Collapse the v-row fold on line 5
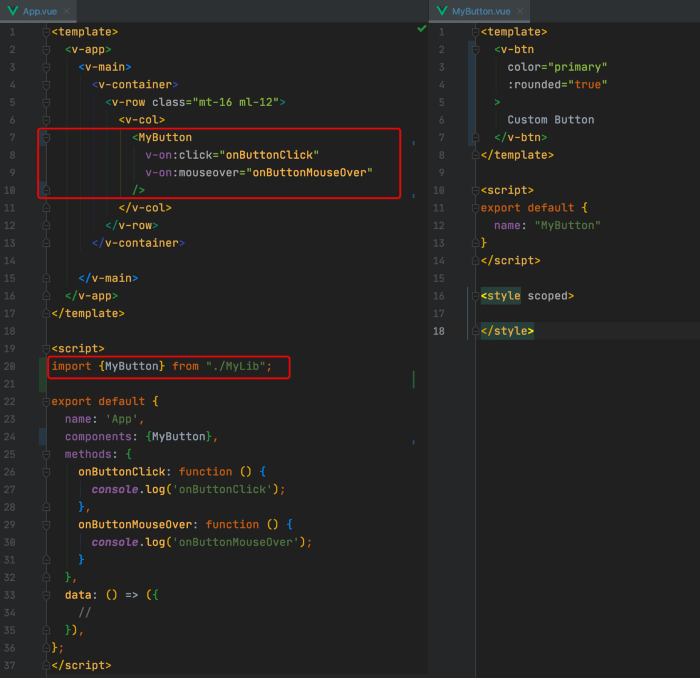Viewport: 700px width, 678px height. click(x=46, y=102)
